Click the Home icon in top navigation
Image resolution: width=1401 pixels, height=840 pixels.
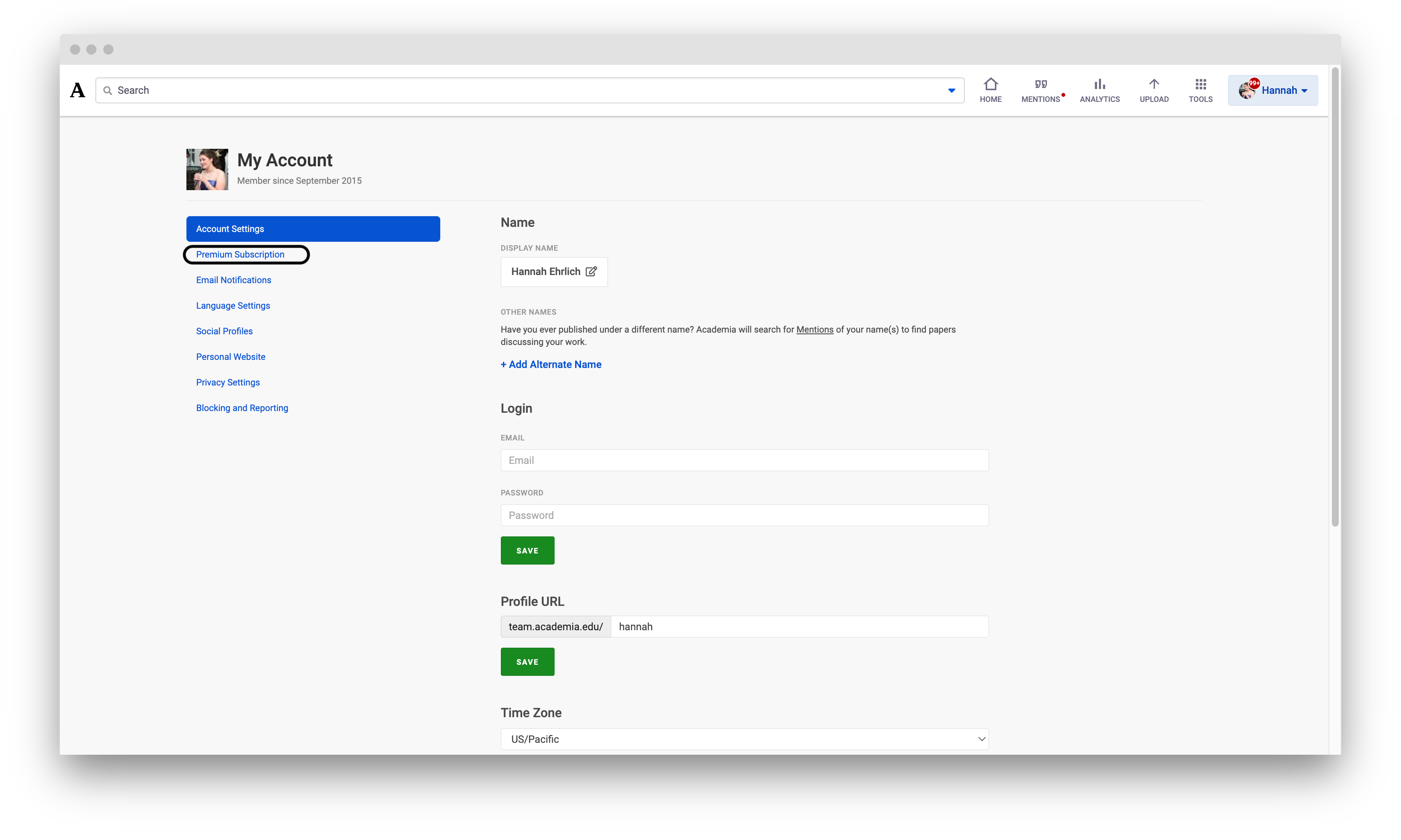click(x=991, y=90)
